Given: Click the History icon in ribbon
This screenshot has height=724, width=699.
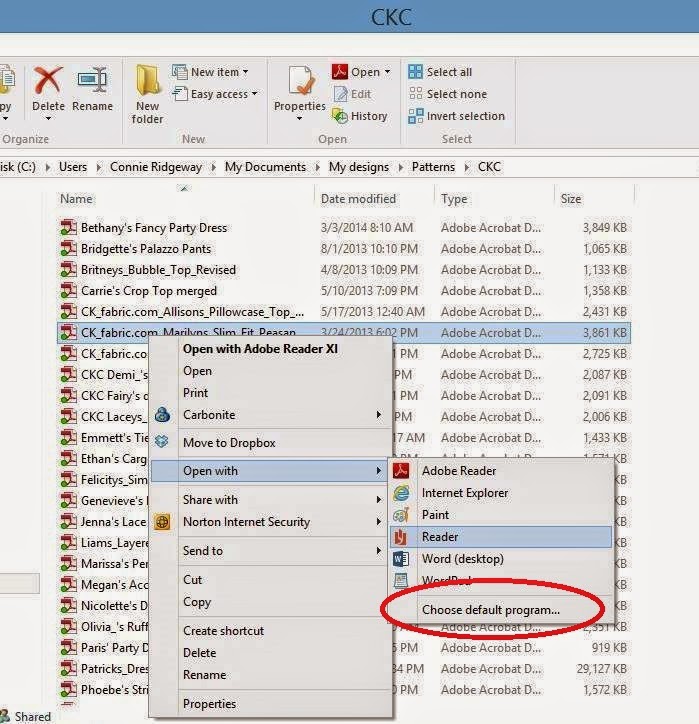Looking at the screenshot, I should [x=340, y=116].
